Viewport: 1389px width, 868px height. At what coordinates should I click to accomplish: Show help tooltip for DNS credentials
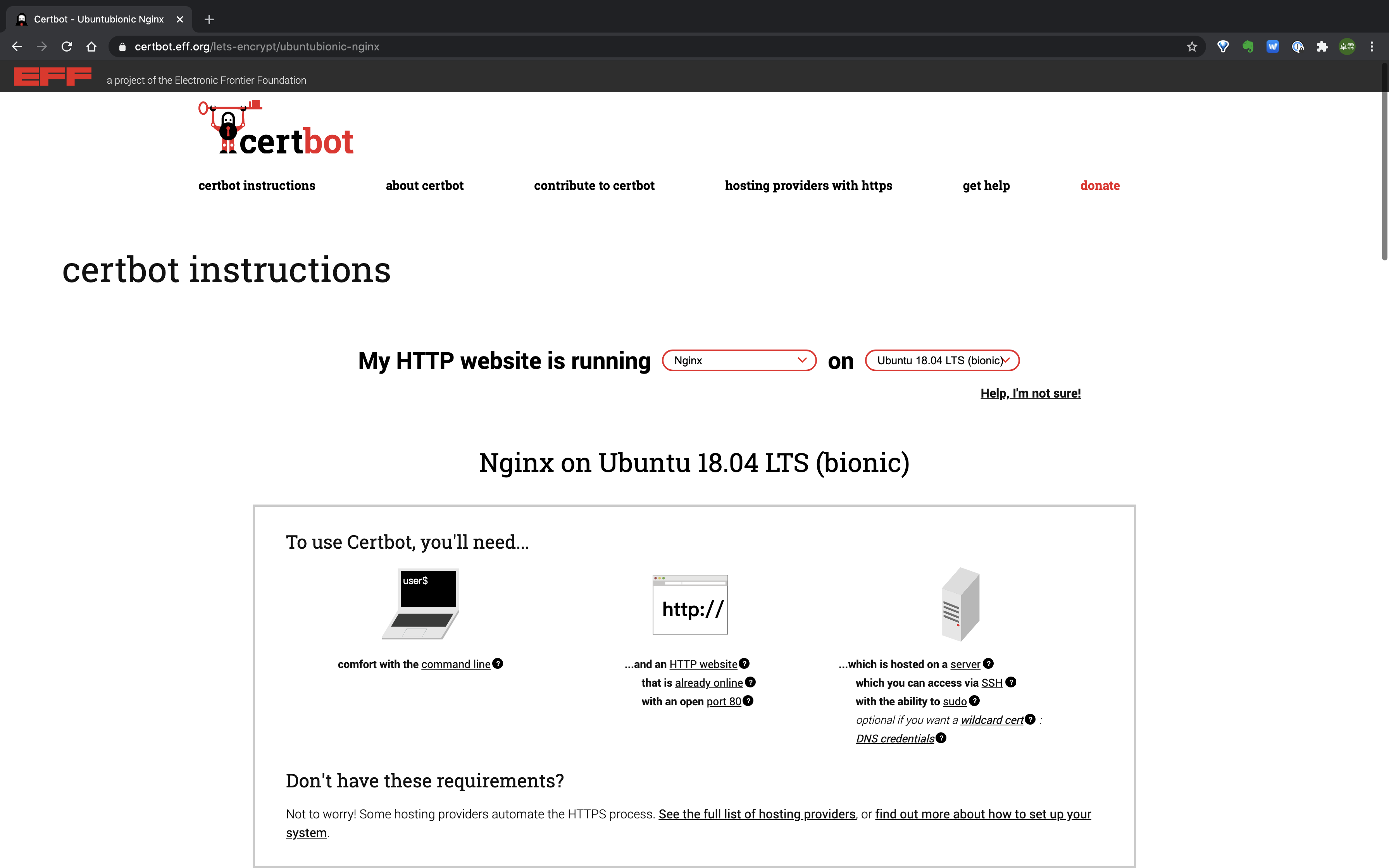pos(941,738)
